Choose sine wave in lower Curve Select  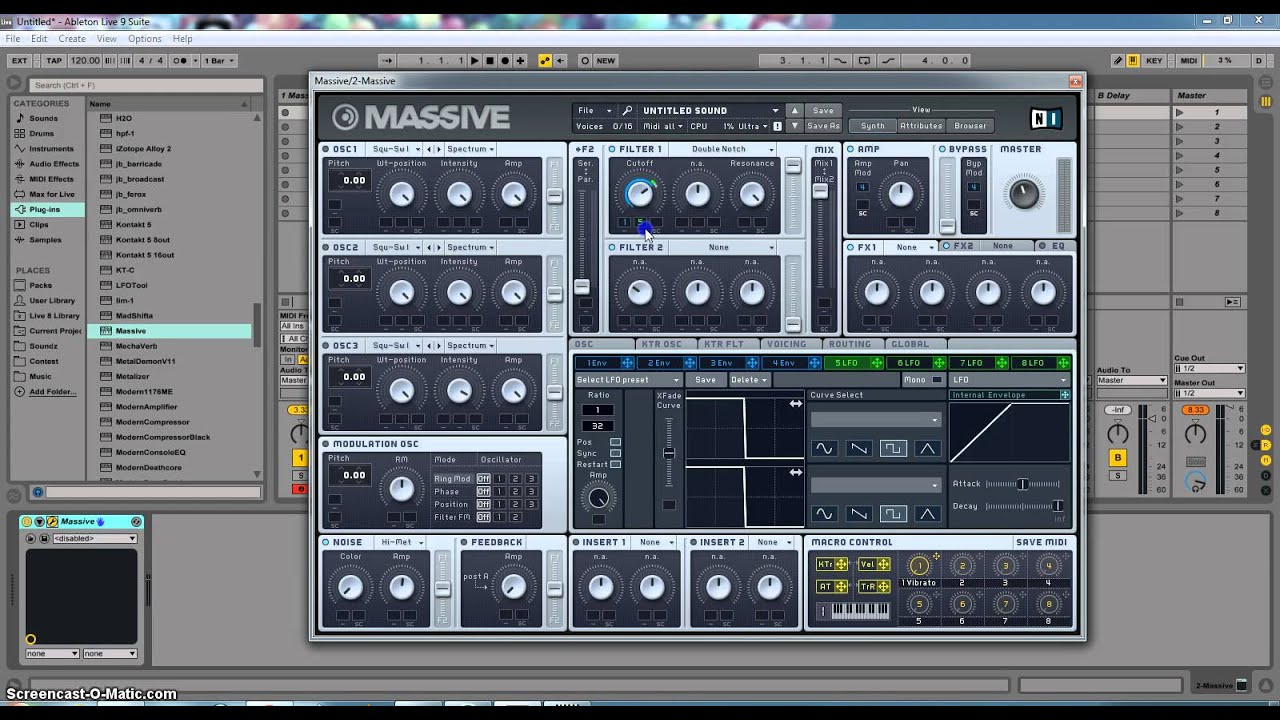[x=824, y=514]
